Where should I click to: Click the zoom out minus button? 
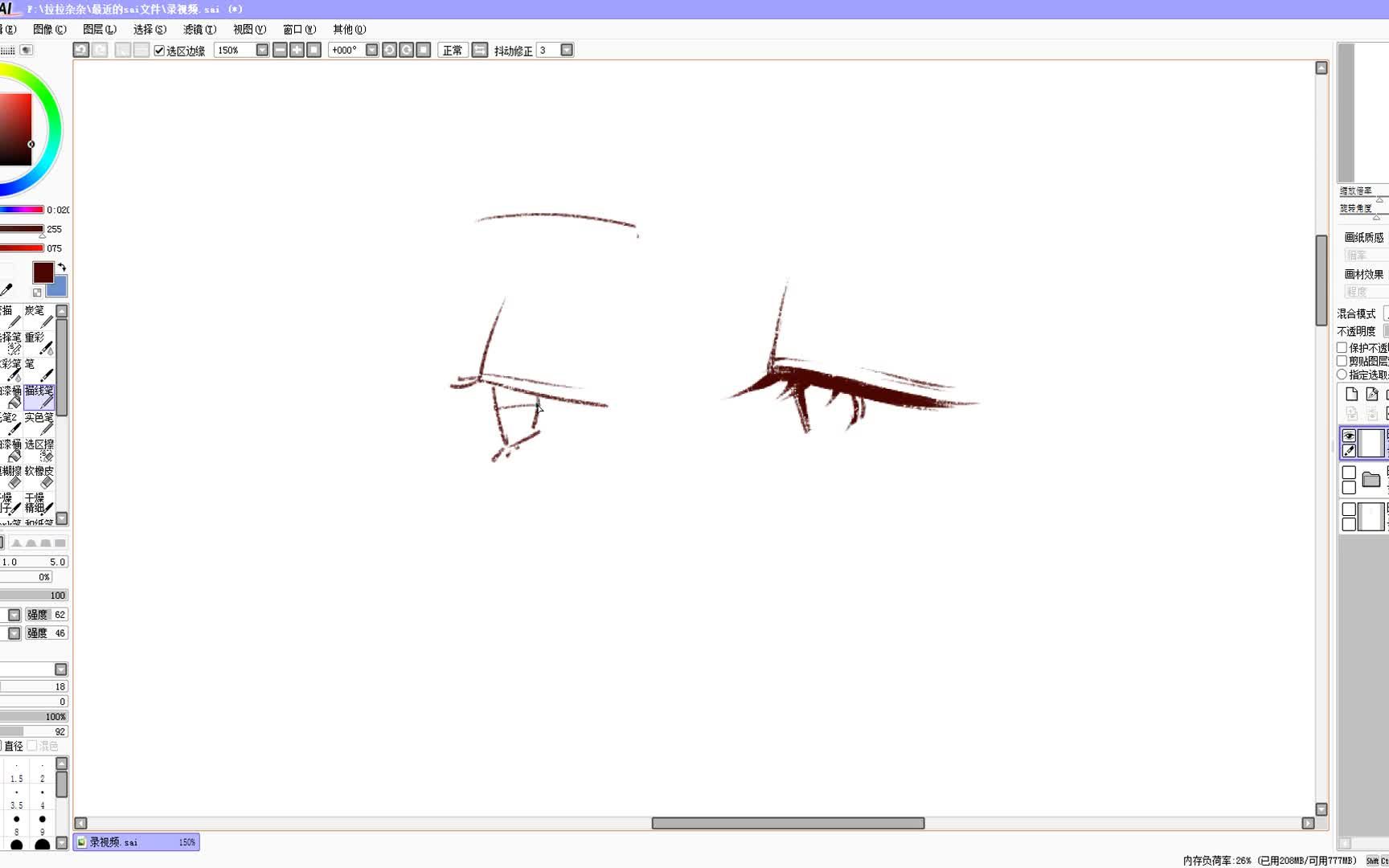tap(280, 50)
